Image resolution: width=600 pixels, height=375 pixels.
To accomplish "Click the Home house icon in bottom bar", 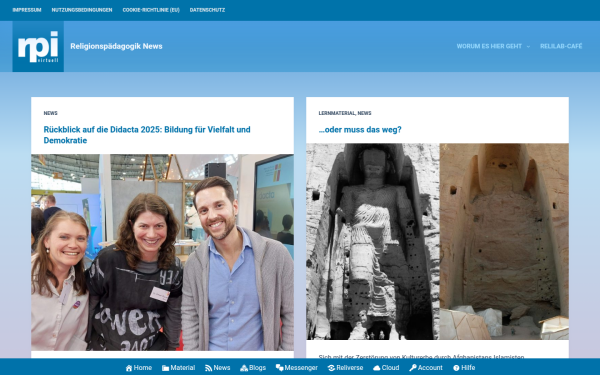I will click(129, 368).
